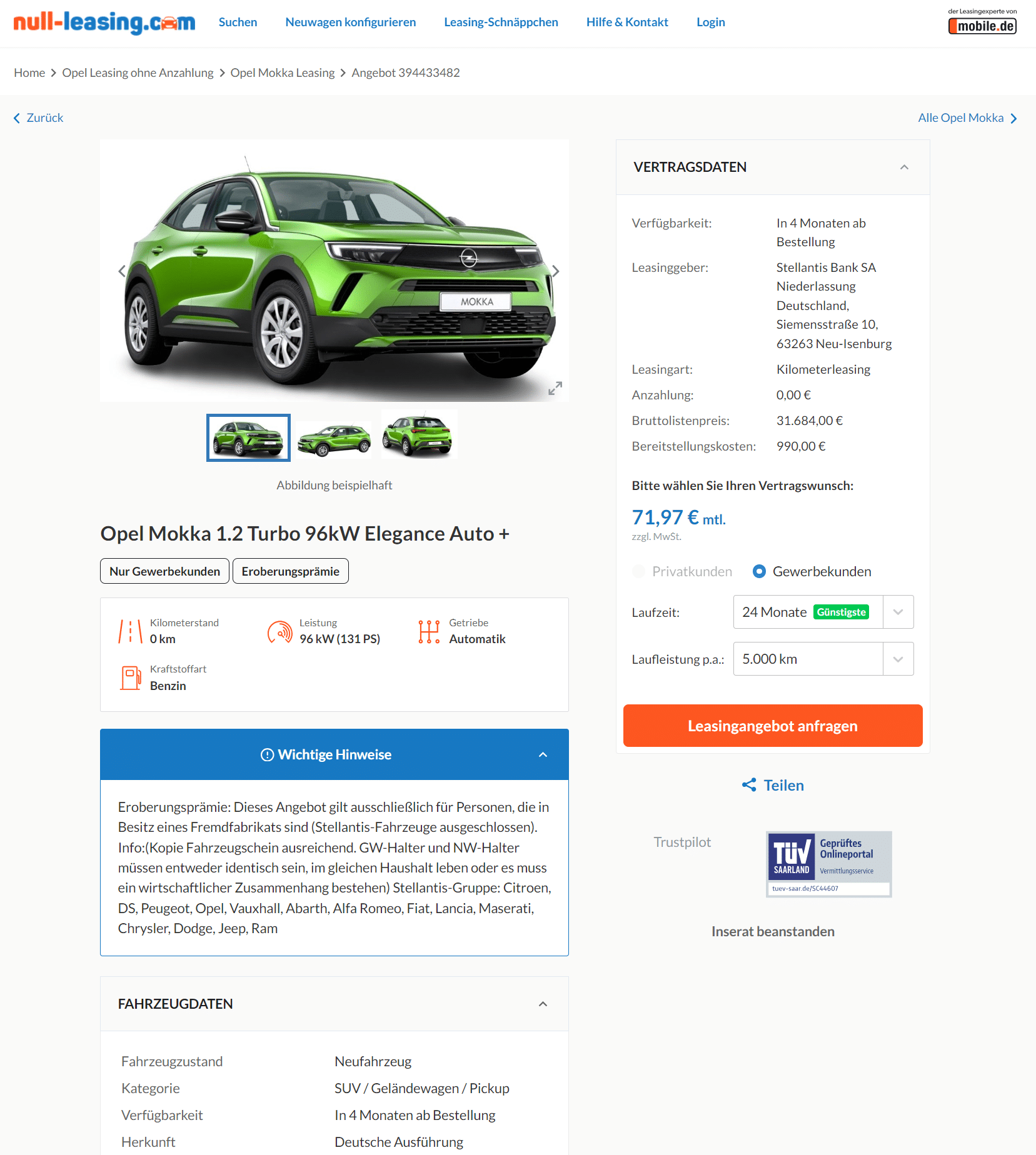
Task: Select the Gewerbekunden radio button
Action: (759, 571)
